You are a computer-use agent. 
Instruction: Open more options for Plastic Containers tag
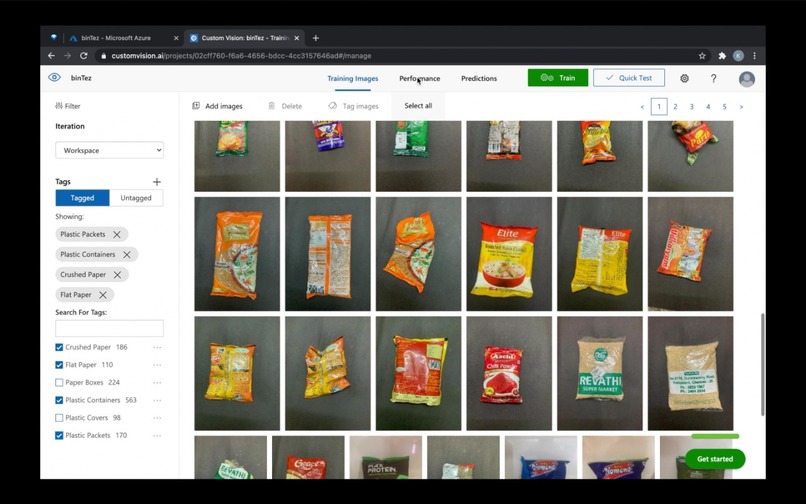[157, 400]
